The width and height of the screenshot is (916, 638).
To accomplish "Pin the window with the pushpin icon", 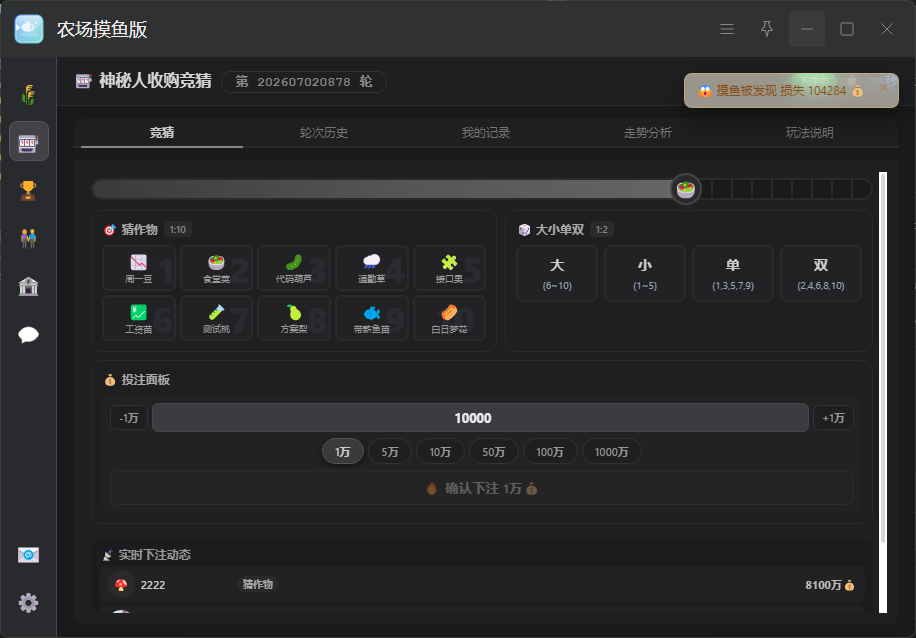I will click(766, 29).
